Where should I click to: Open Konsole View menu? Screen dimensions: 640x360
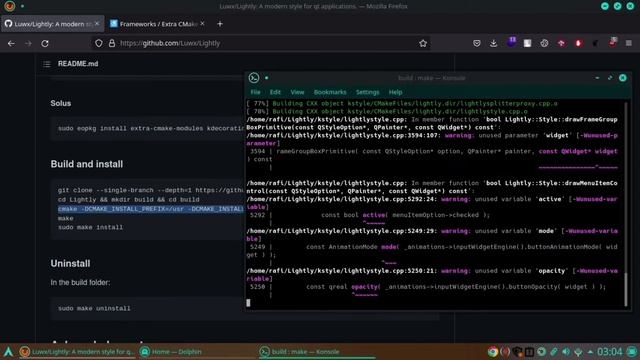point(297,92)
